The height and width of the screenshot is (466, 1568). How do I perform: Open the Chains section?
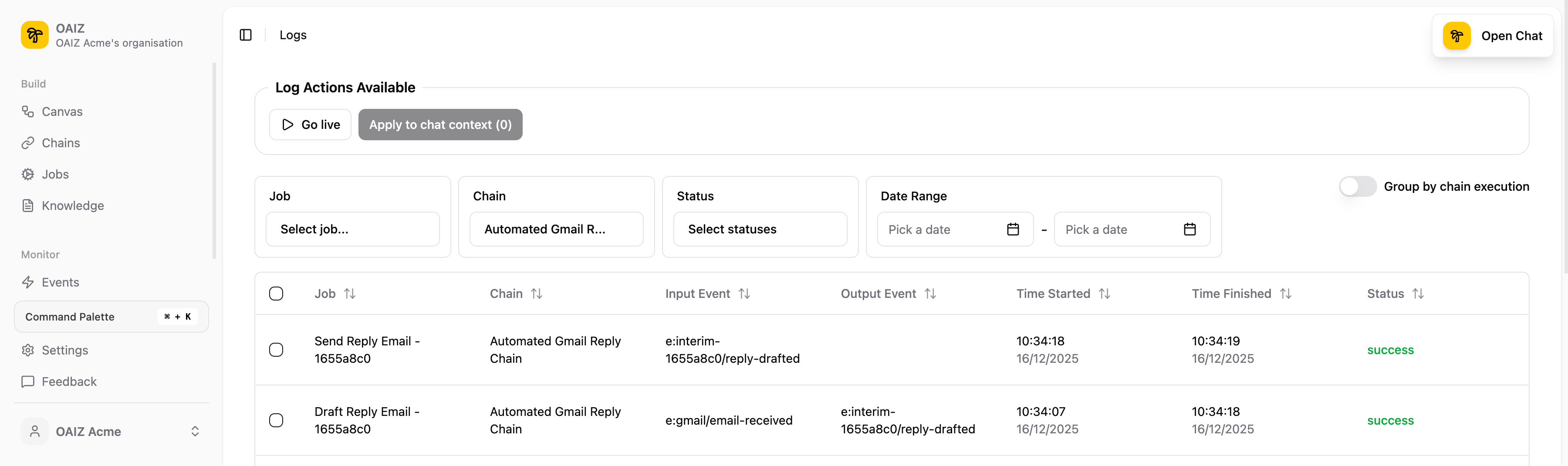60,143
